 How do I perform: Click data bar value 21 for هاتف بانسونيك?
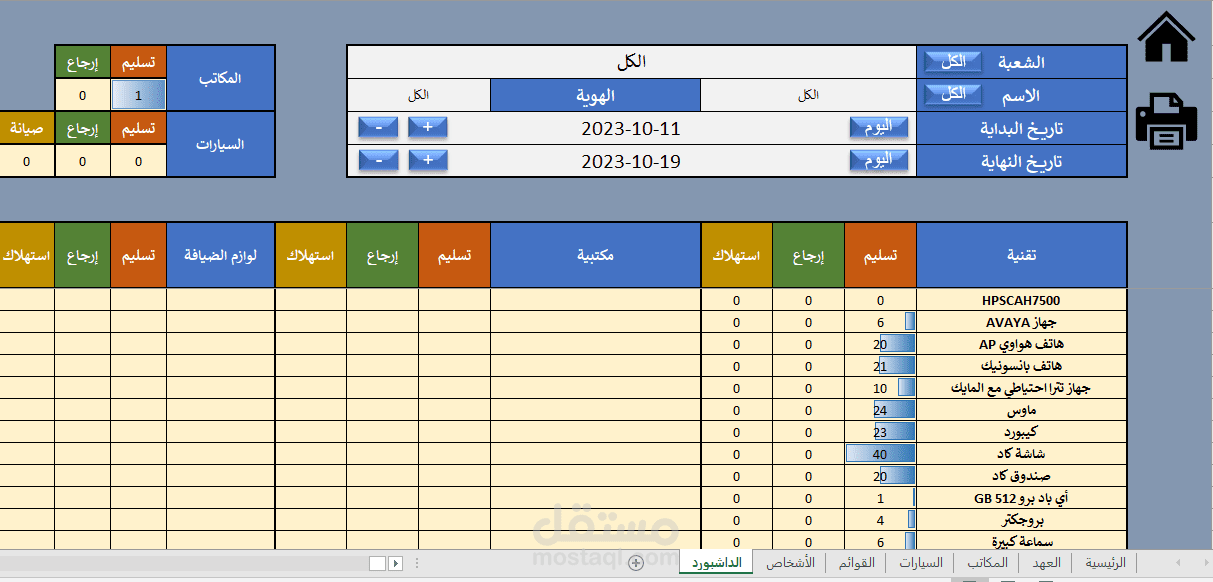pyautogui.click(x=880, y=366)
